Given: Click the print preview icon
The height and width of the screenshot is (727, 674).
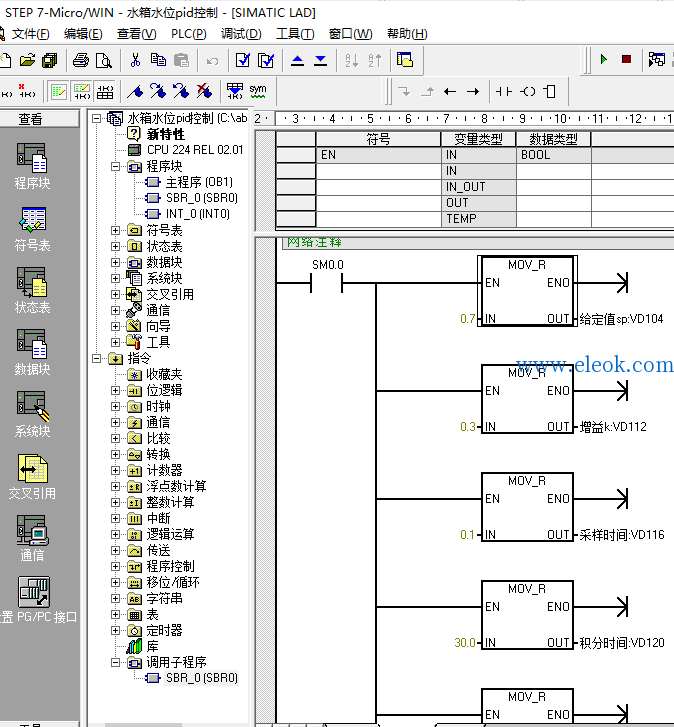Looking at the screenshot, I should 104,60.
